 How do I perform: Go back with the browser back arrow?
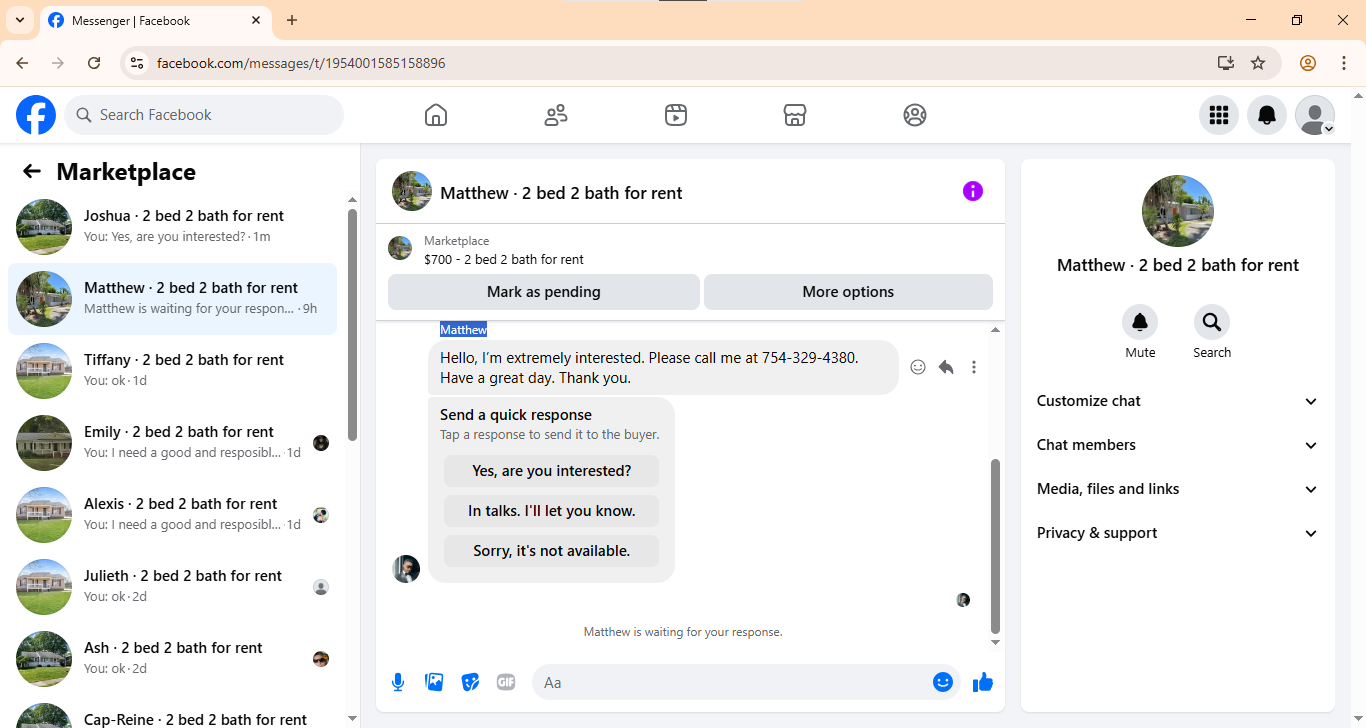coord(22,63)
